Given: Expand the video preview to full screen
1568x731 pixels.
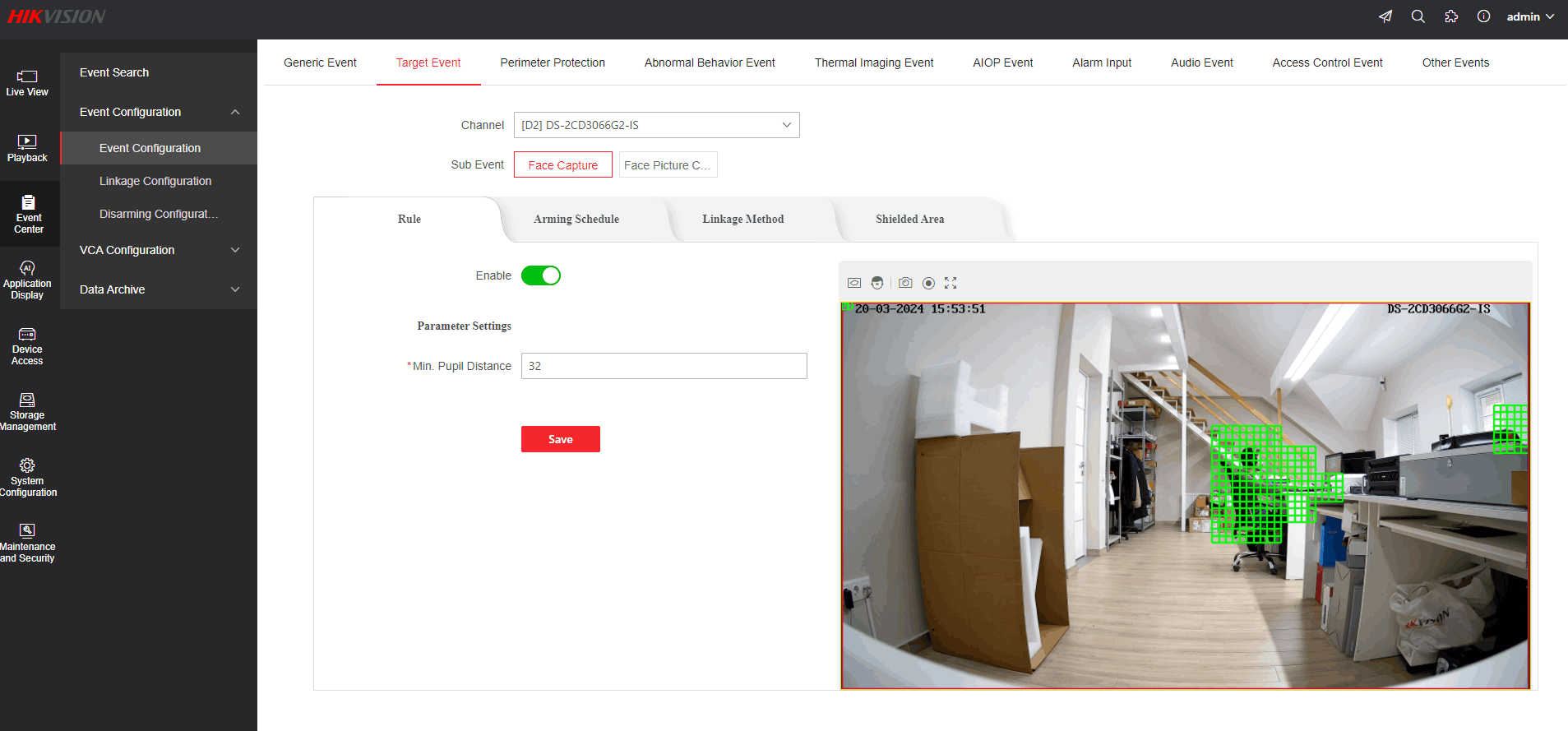Looking at the screenshot, I should pos(951,283).
